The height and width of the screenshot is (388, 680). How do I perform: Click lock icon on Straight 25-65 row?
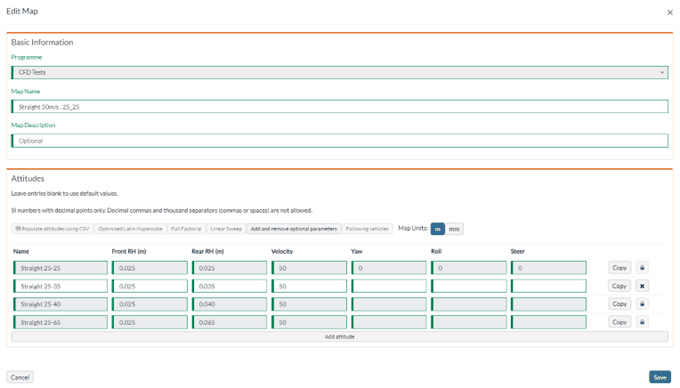click(642, 322)
